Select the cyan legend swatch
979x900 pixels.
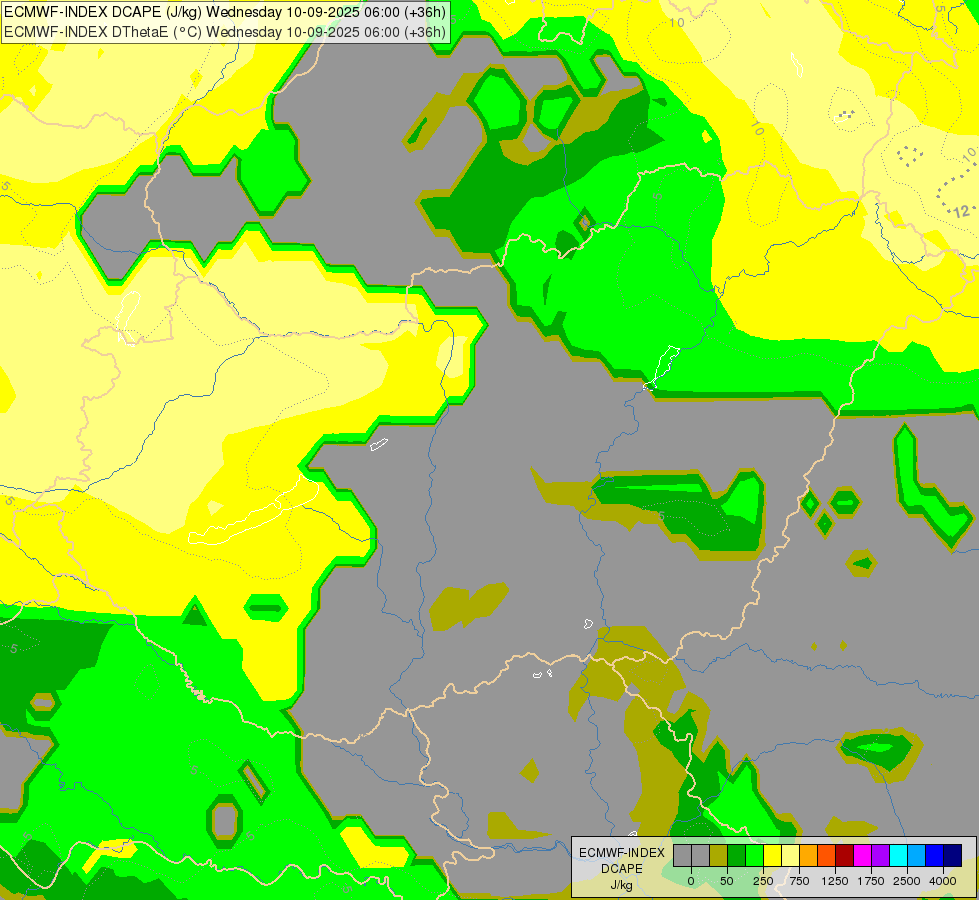898,855
